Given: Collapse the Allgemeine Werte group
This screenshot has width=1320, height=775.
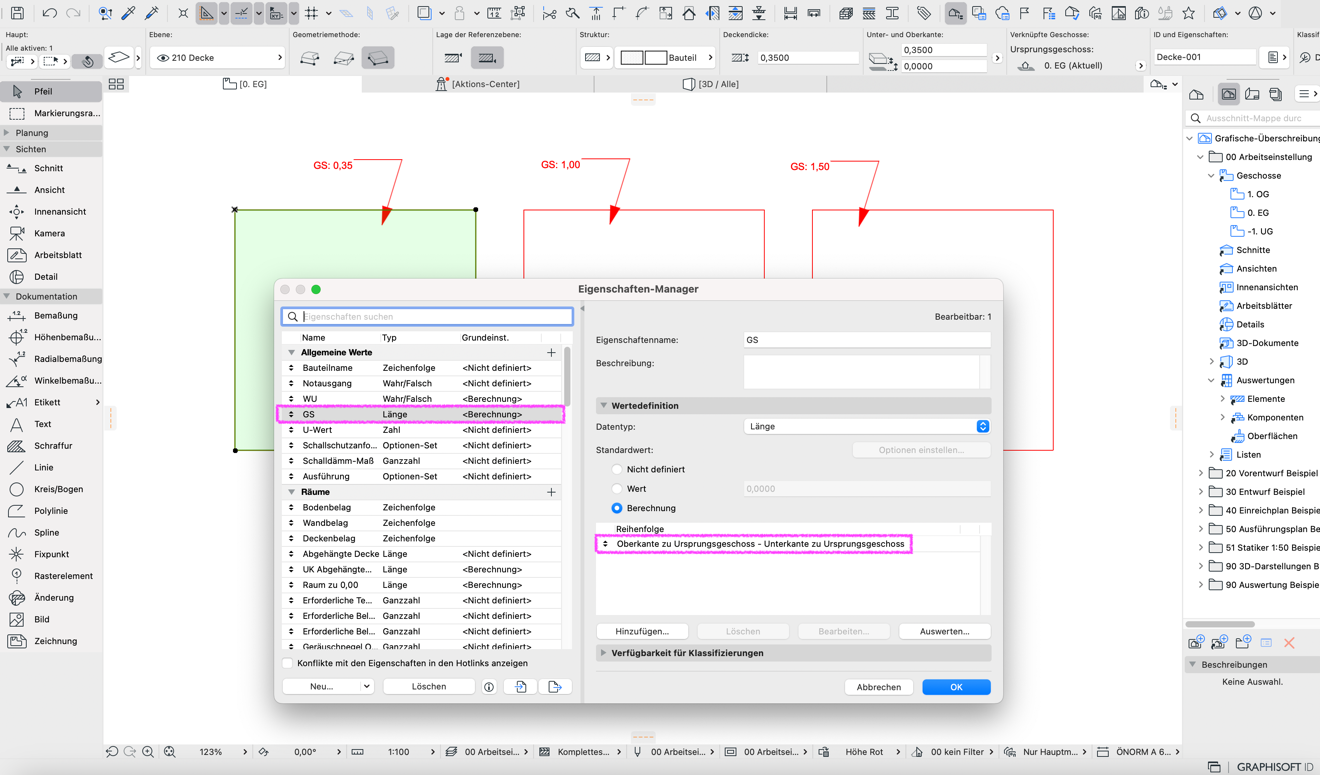Looking at the screenshot, I should click(x=291, y=353).
